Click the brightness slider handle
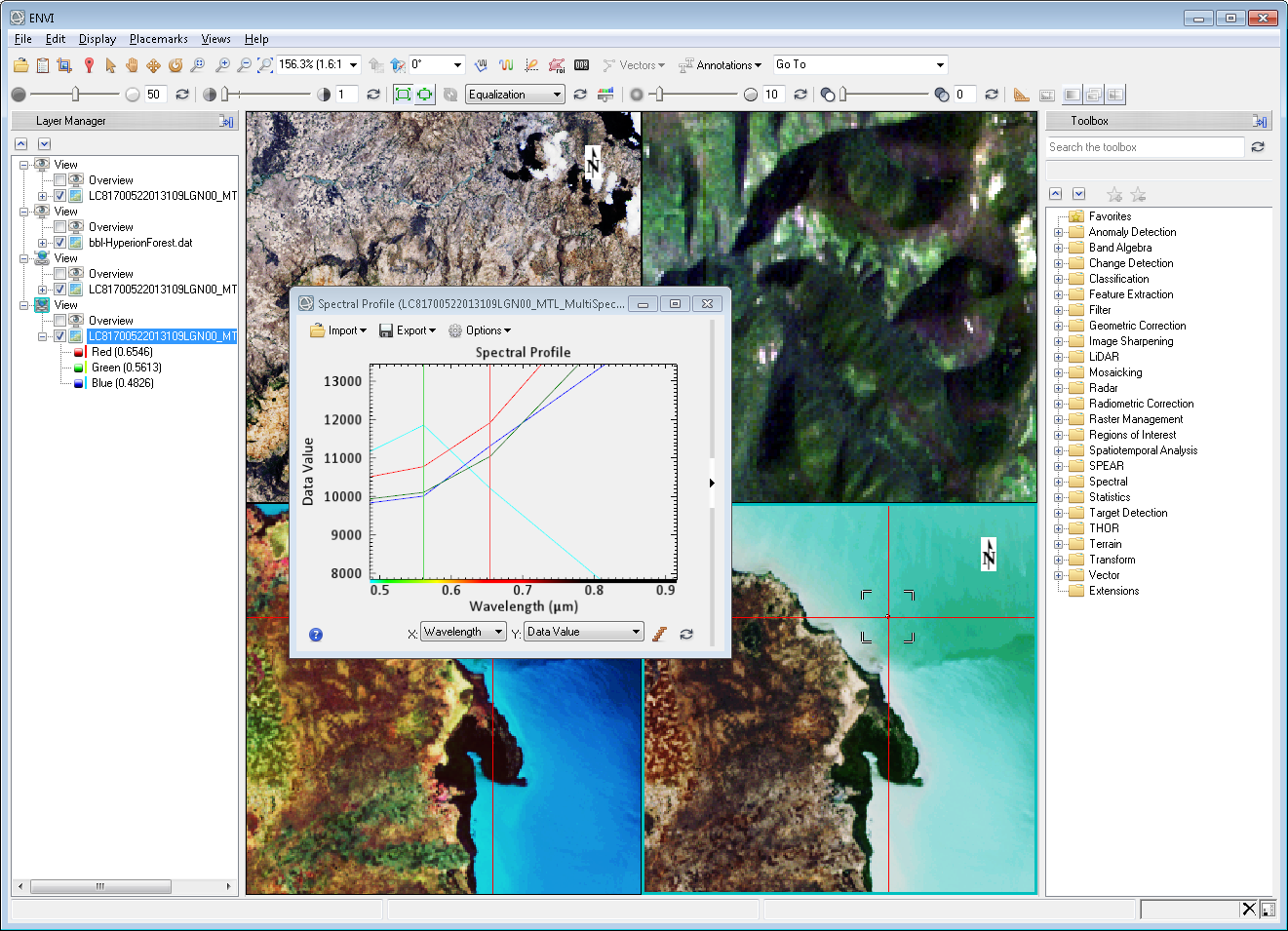Viewport: 1288px width, 931px height. click(x=75, y=95)
